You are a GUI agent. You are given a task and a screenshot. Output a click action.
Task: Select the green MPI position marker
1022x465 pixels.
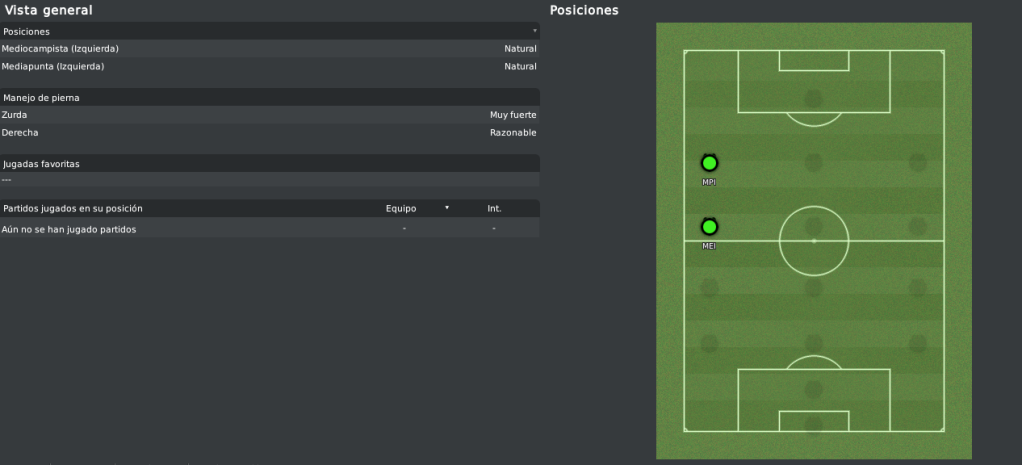[x=709, y=163]
